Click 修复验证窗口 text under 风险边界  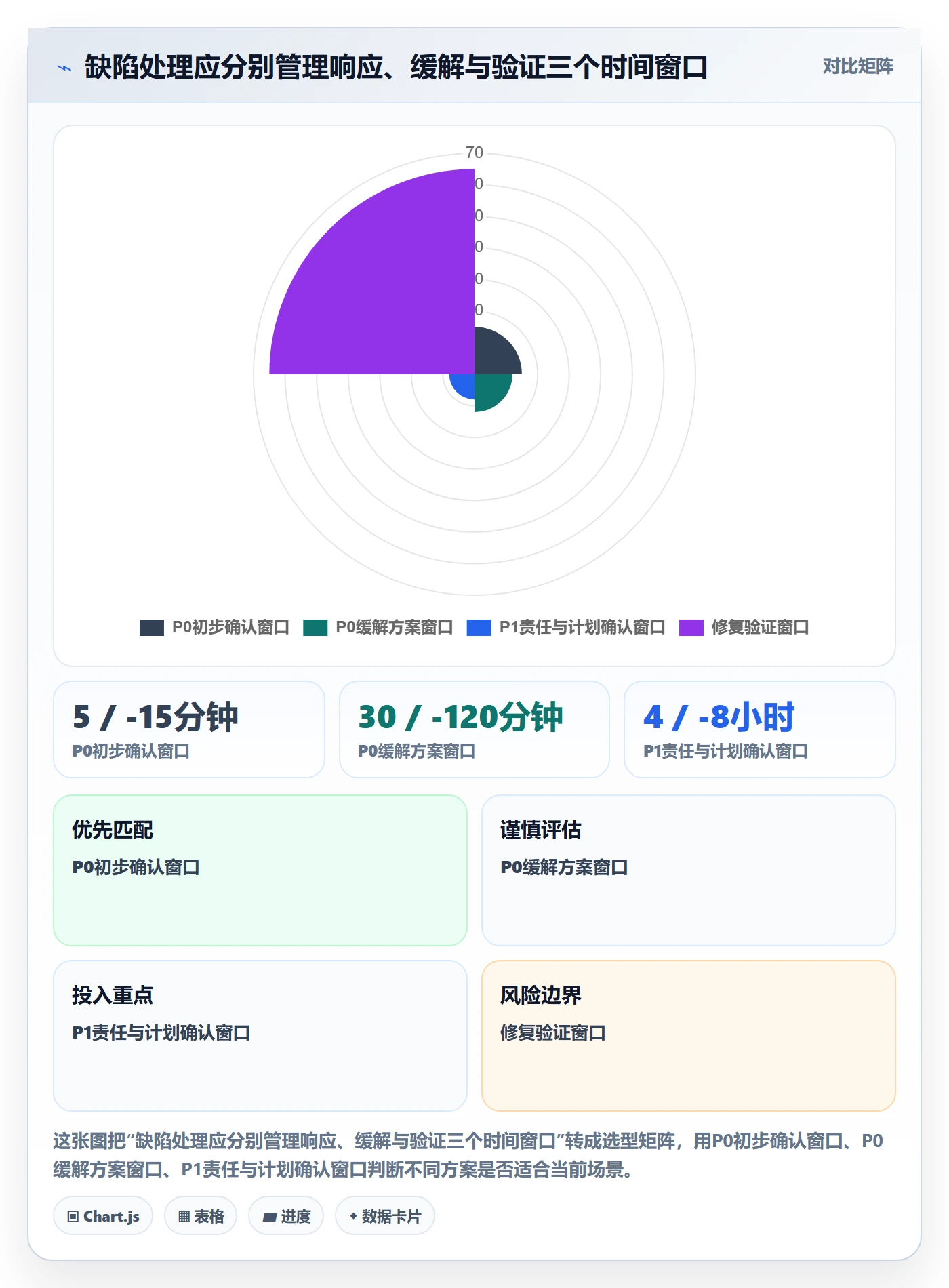tap(553, 1032)
